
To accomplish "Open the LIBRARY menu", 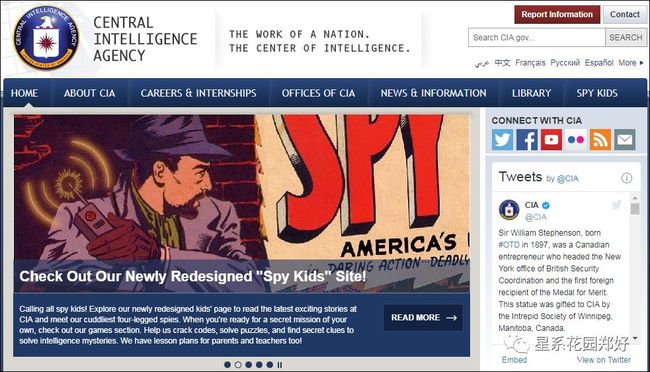I will click(x=531, y=93).
